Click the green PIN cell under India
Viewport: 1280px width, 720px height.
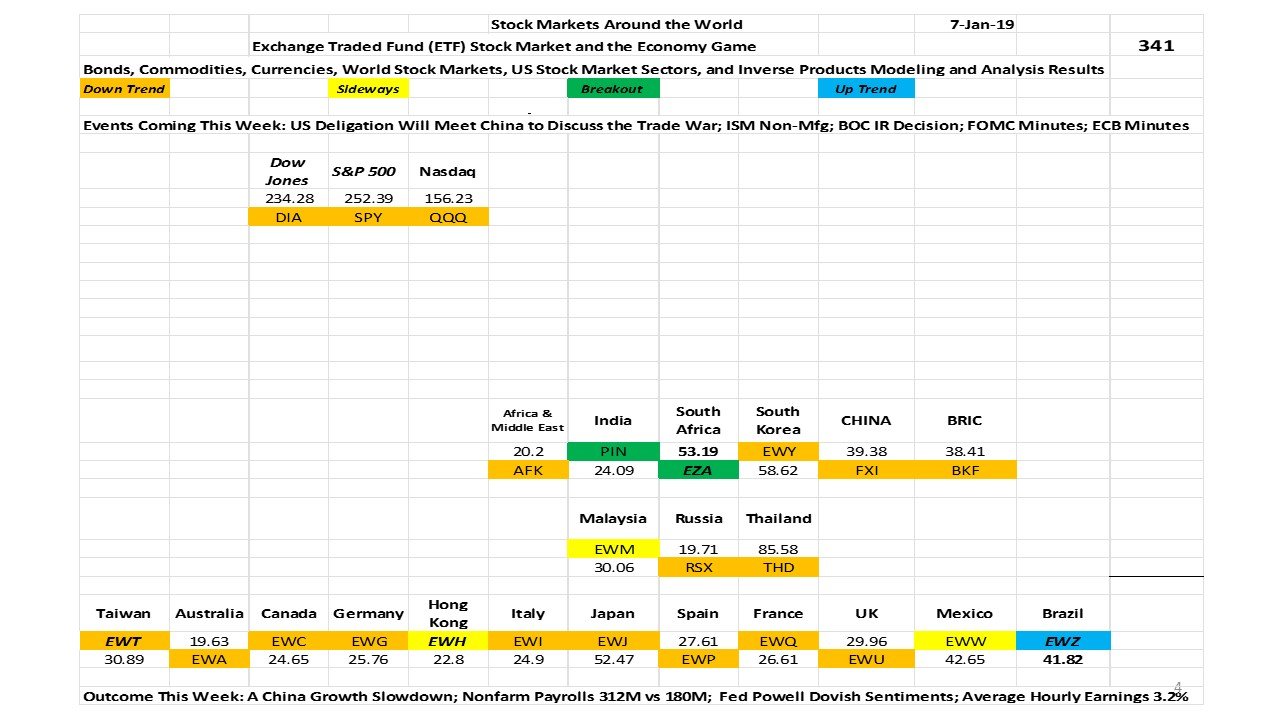[613, 451]
